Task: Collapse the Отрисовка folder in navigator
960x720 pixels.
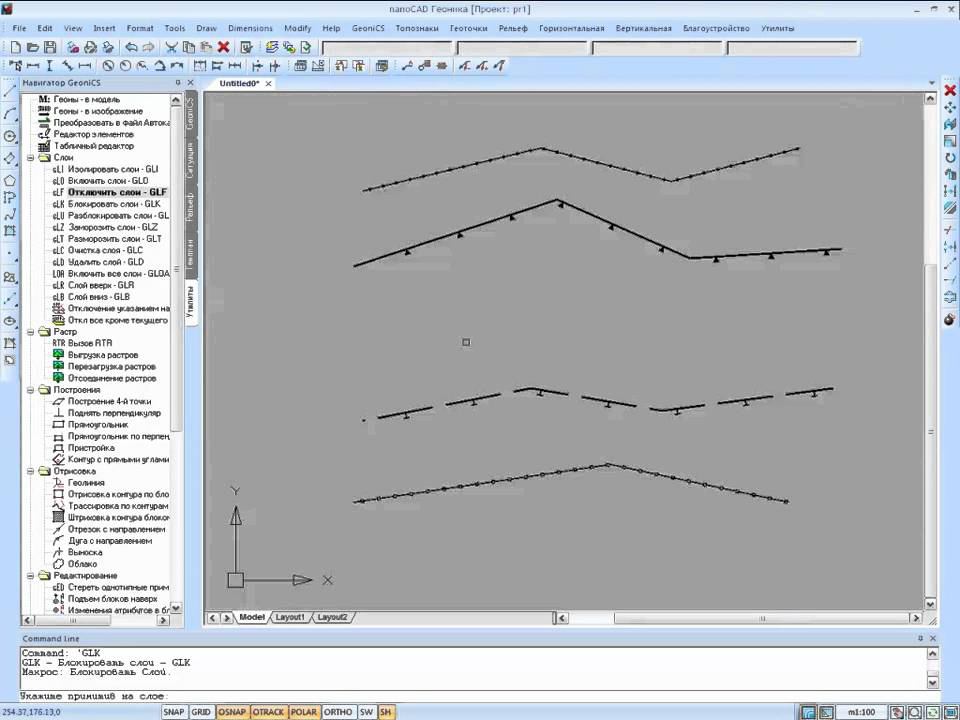Action: 30,471
